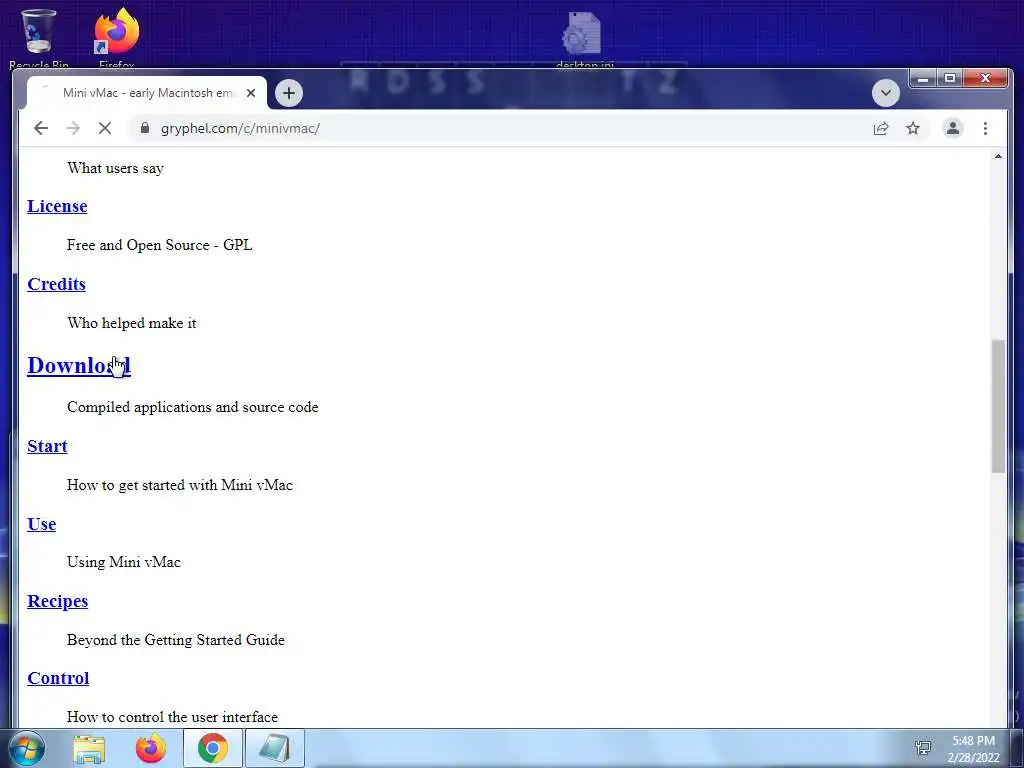Close the Chrome window
This screenshot has width=1024, height=768.
pyautogui.click(x=985, y=78)
